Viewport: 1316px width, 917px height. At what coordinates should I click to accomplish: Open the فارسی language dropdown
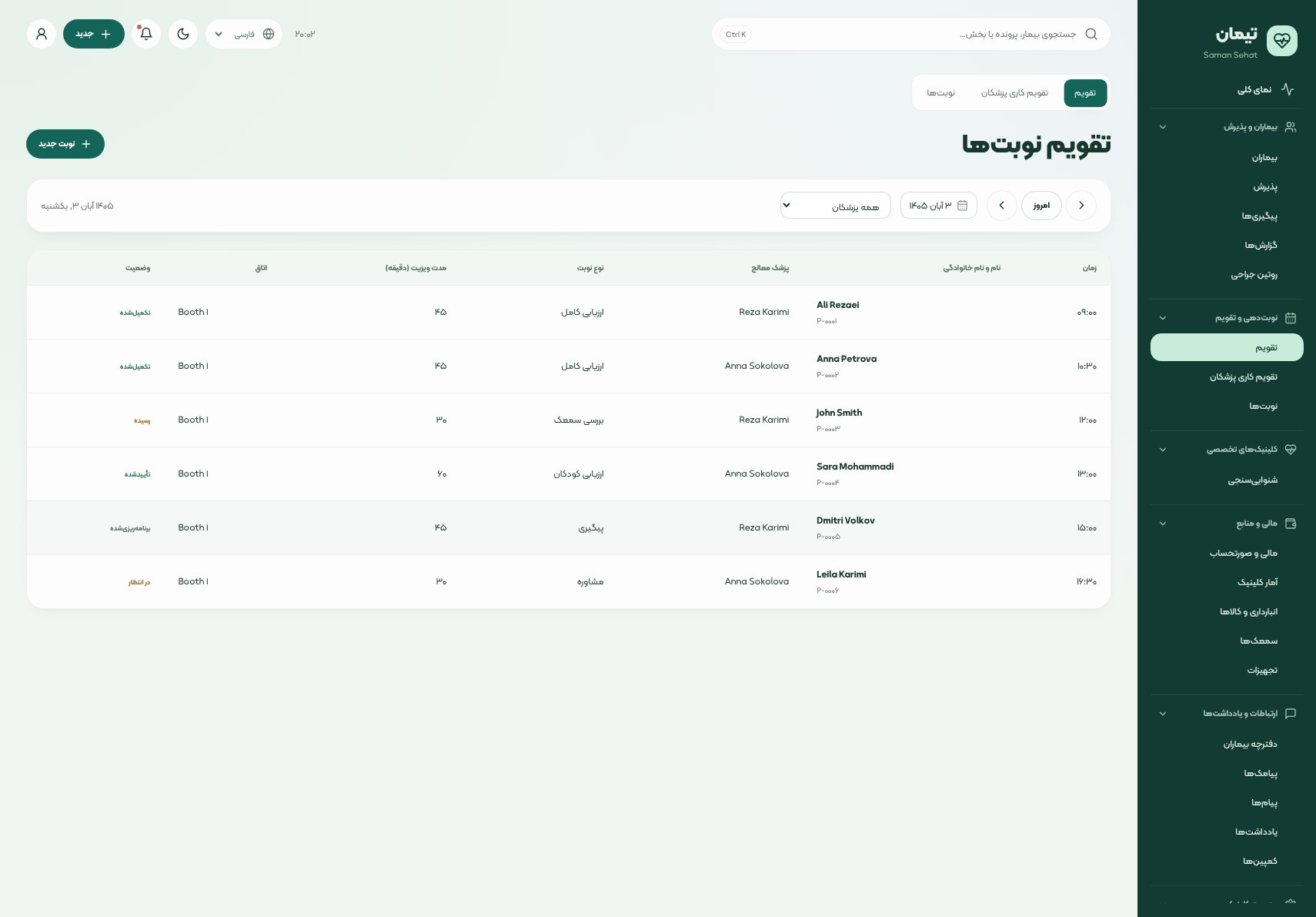point(244,34)
